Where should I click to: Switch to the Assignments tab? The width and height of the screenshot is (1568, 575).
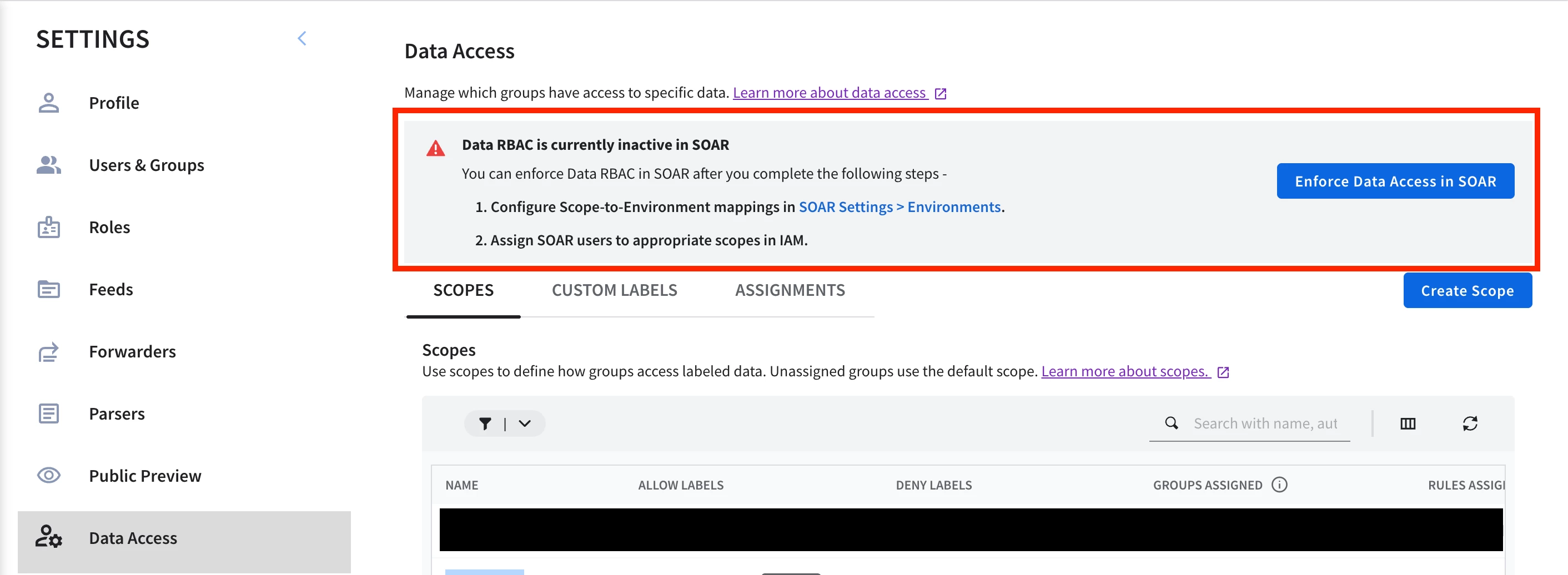pyautogui.click(x=790, y=290)
